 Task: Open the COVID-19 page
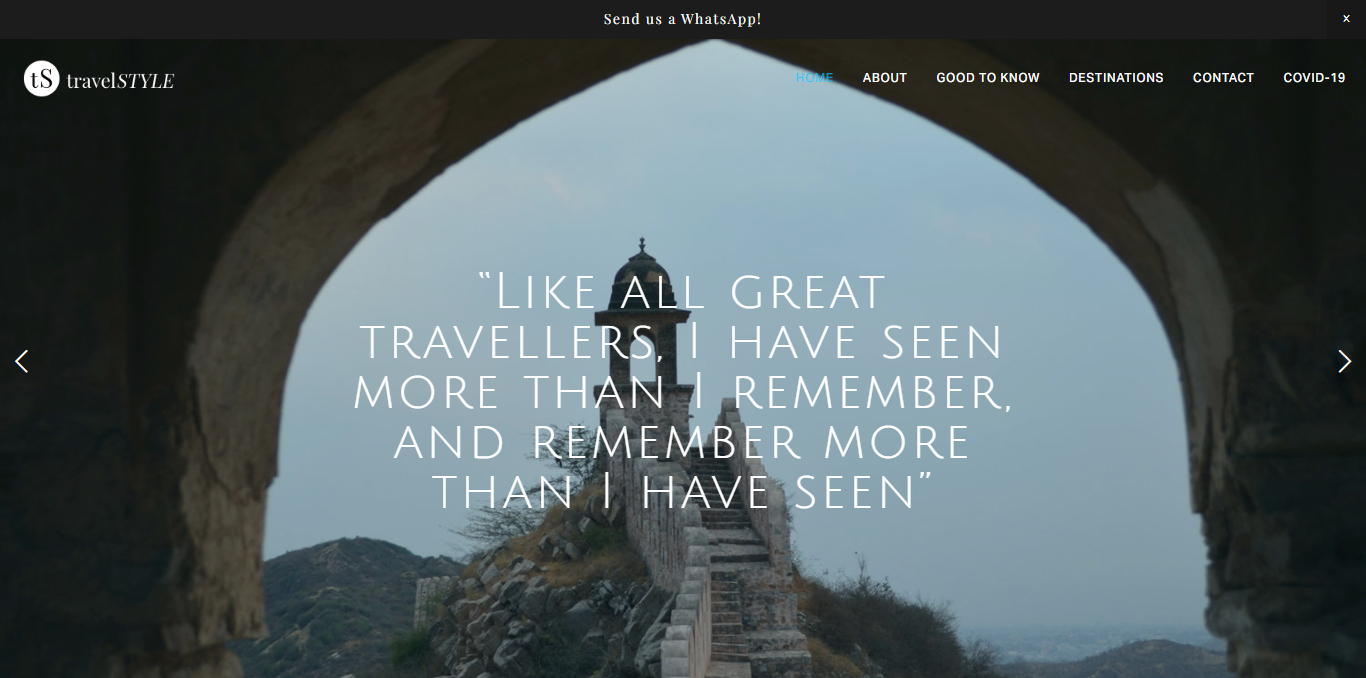click(1314, 78)
